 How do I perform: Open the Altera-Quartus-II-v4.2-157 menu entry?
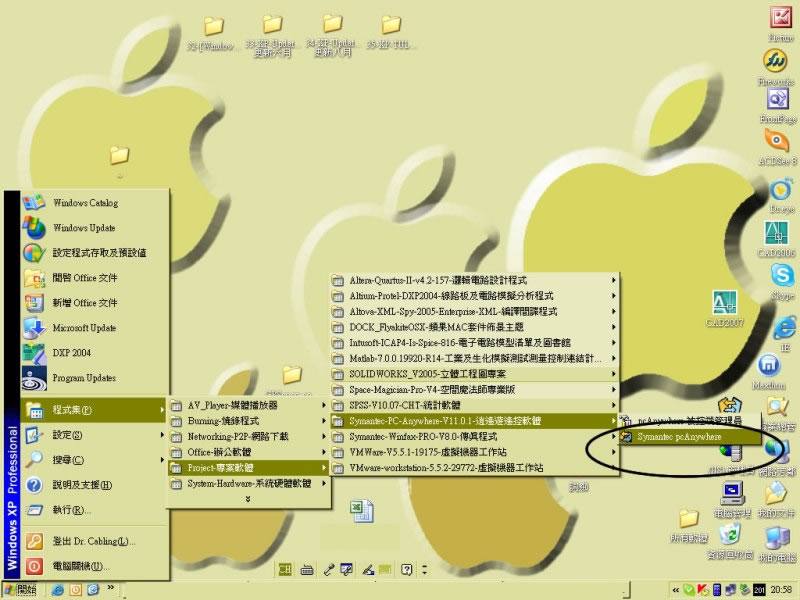point(474,280)
